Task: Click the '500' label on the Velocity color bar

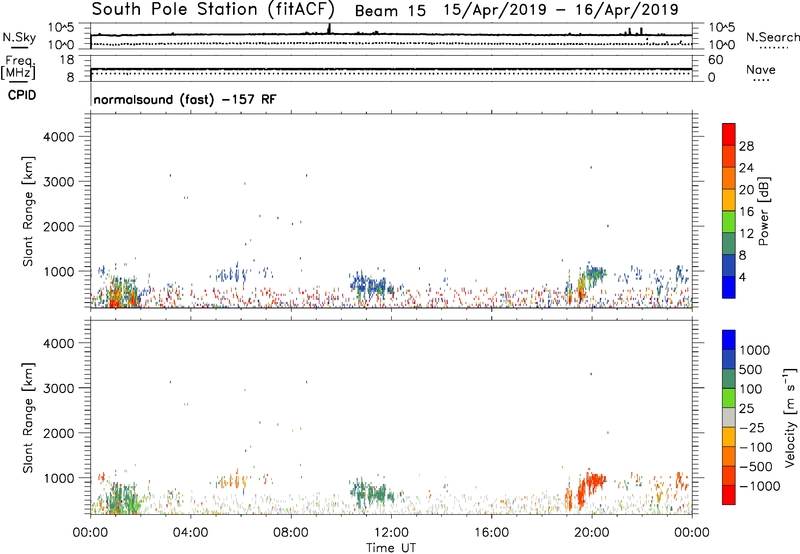Action: tap(751, 369)
